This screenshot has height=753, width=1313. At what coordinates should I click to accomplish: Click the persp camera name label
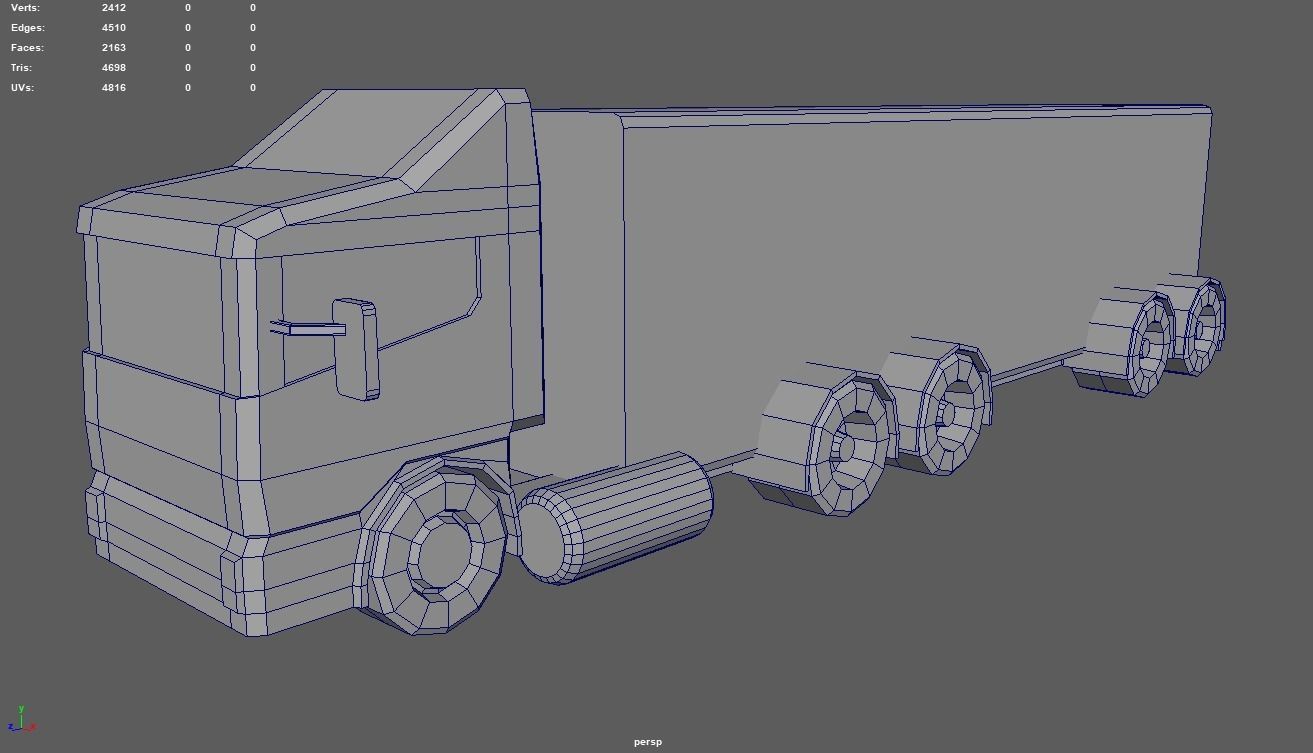click(648, 742)
